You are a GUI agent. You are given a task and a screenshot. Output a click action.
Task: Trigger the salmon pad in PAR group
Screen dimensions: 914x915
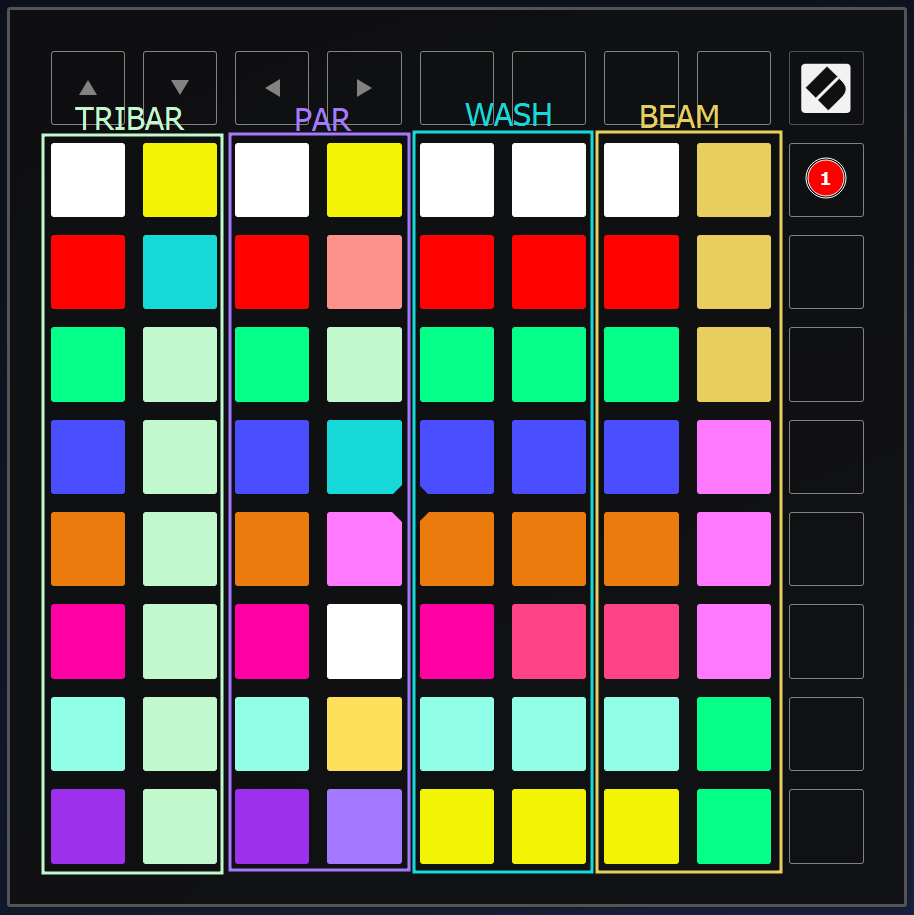click(364, 272)
